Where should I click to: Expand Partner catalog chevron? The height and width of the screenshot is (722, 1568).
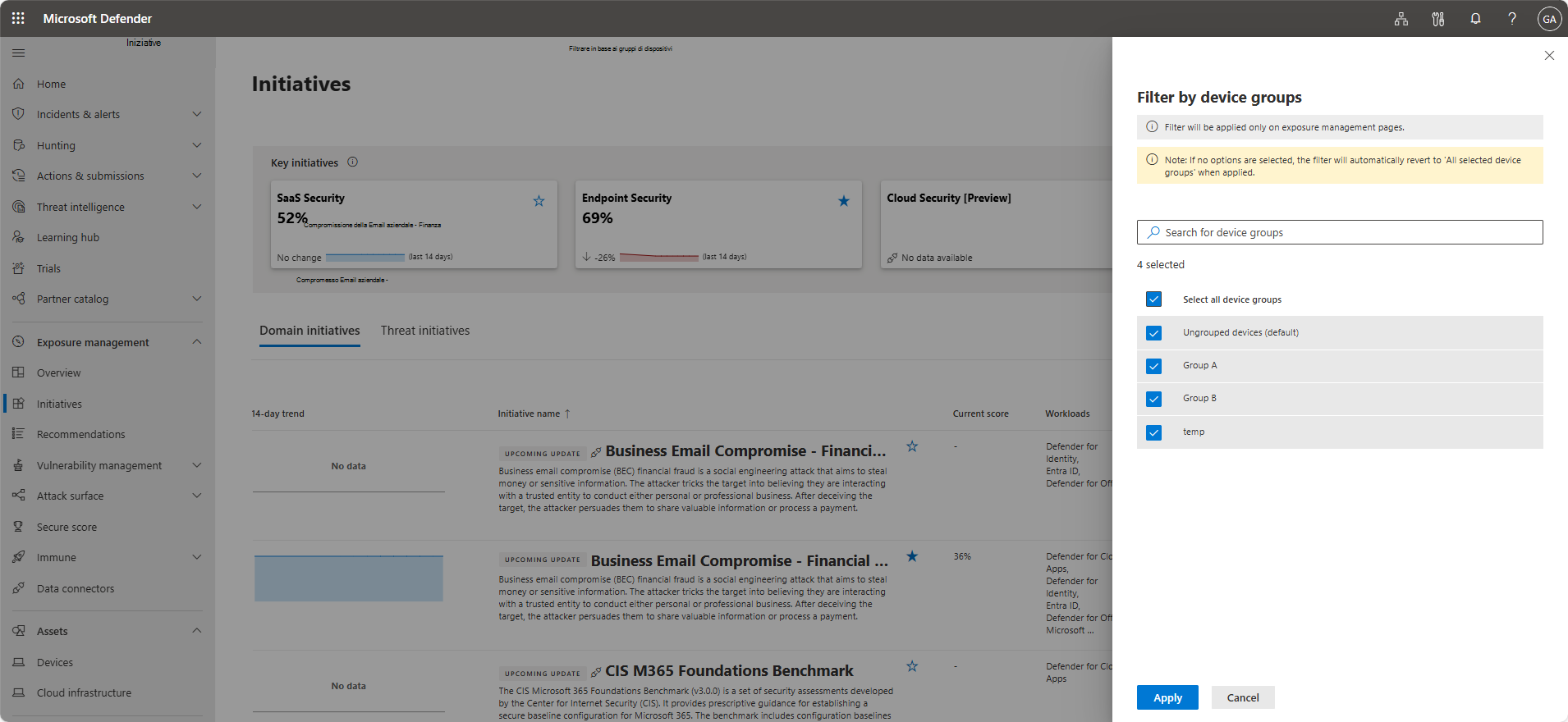tap(197, 299)
